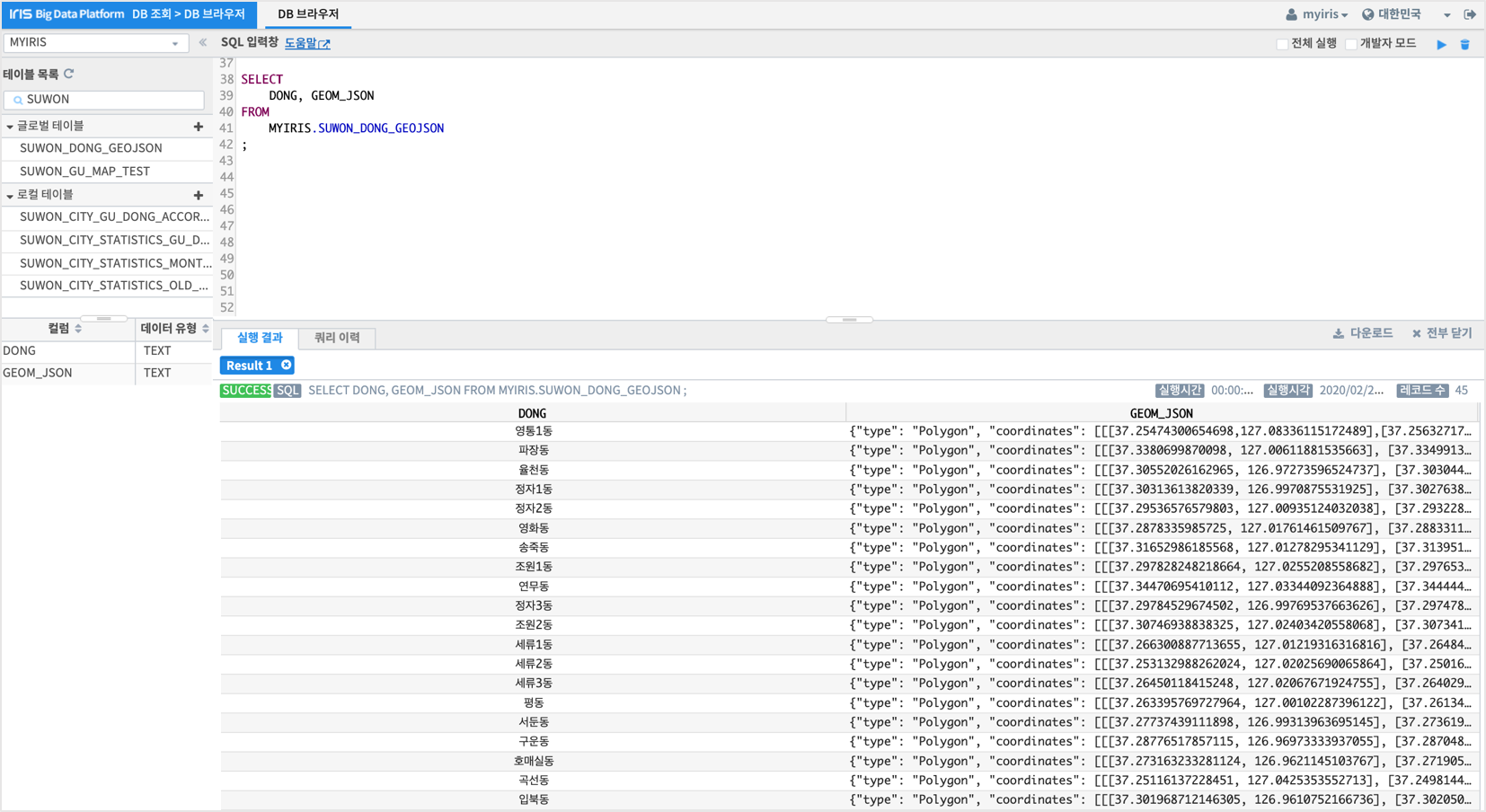This screenshot has width=1486, height=812.
Task: Open the myiris user dropdown menu
Action: pos(1325,14)
